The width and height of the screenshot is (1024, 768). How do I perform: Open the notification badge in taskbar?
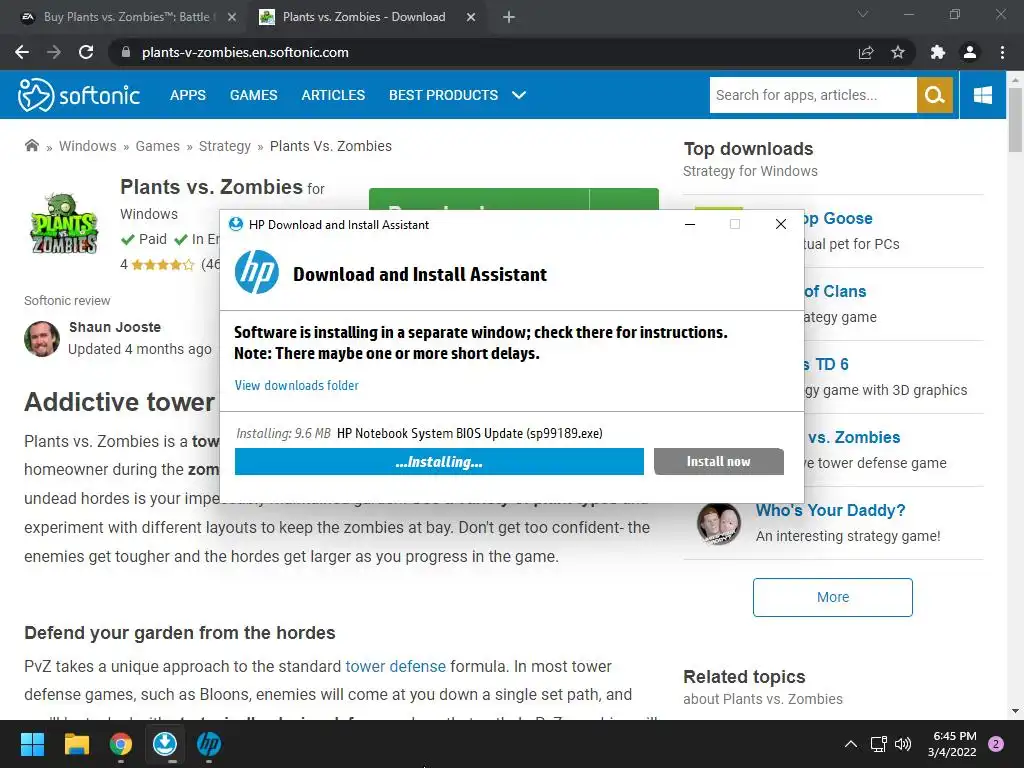[996, 744]
